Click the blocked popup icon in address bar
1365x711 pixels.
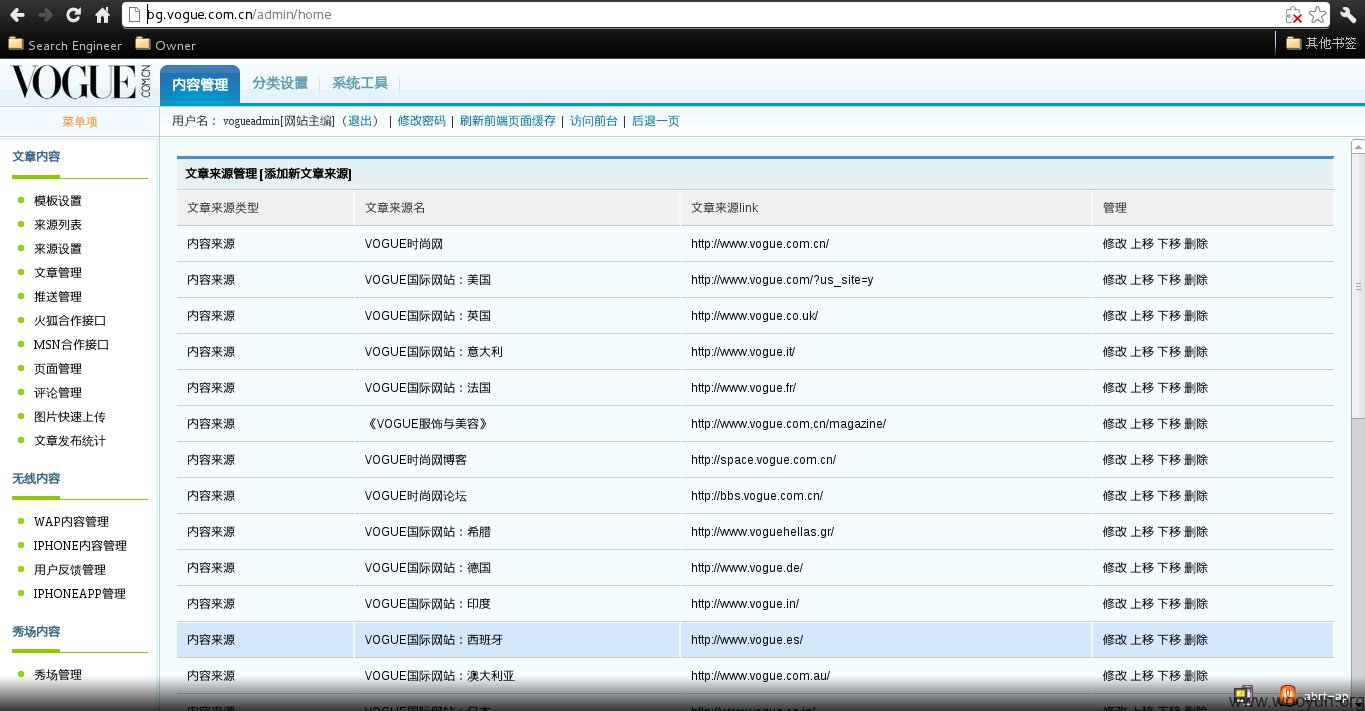[1294, 15]
